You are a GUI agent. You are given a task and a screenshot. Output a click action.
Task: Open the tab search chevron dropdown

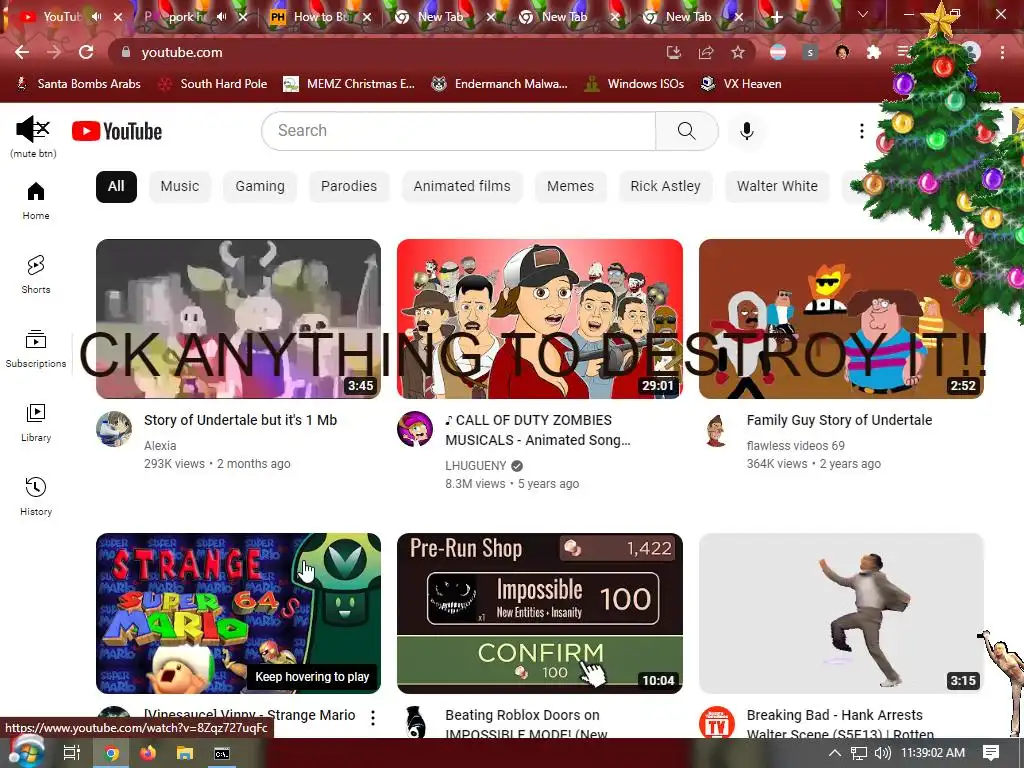[863, 14]
